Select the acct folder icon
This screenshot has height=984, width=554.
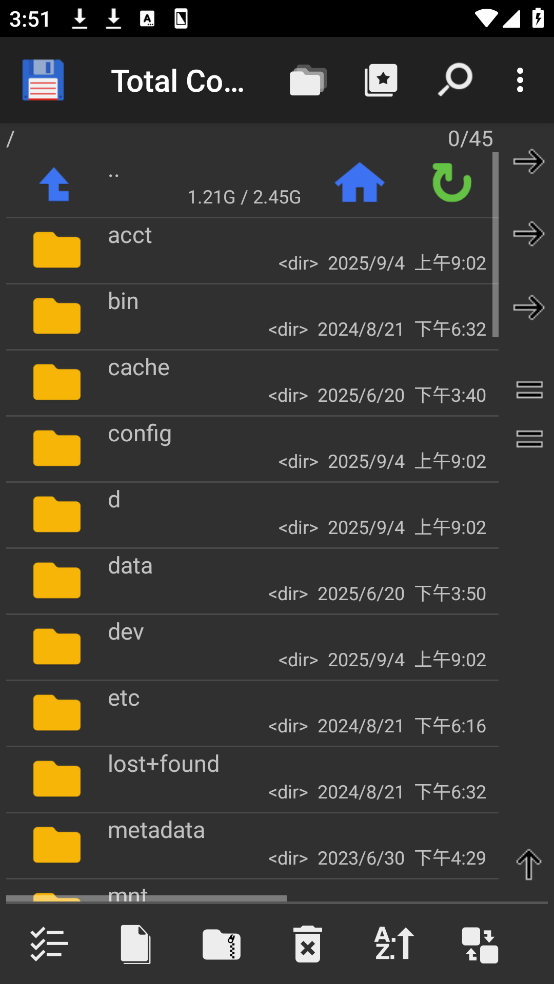click(x=56, y=250)
